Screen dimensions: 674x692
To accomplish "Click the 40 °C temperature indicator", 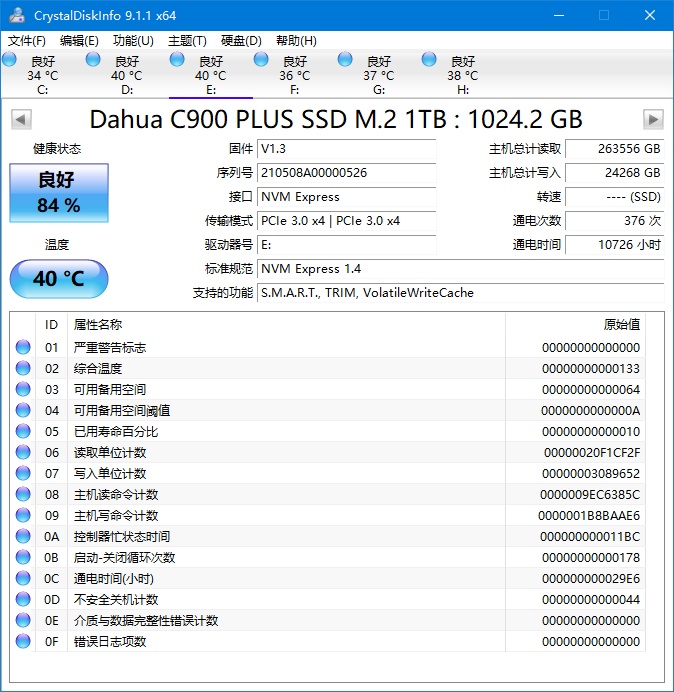I will [x=58, y=279].
